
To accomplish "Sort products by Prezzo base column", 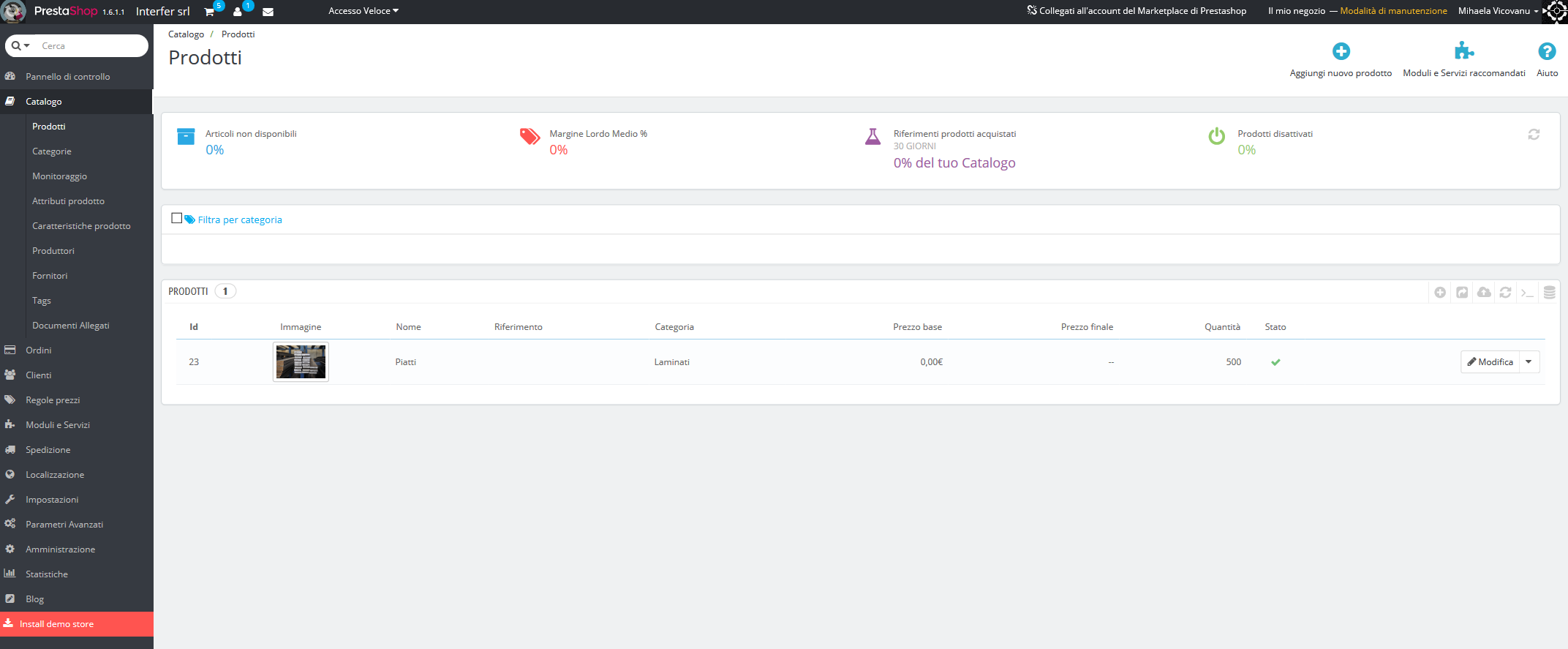I will (x=917, y=327).
